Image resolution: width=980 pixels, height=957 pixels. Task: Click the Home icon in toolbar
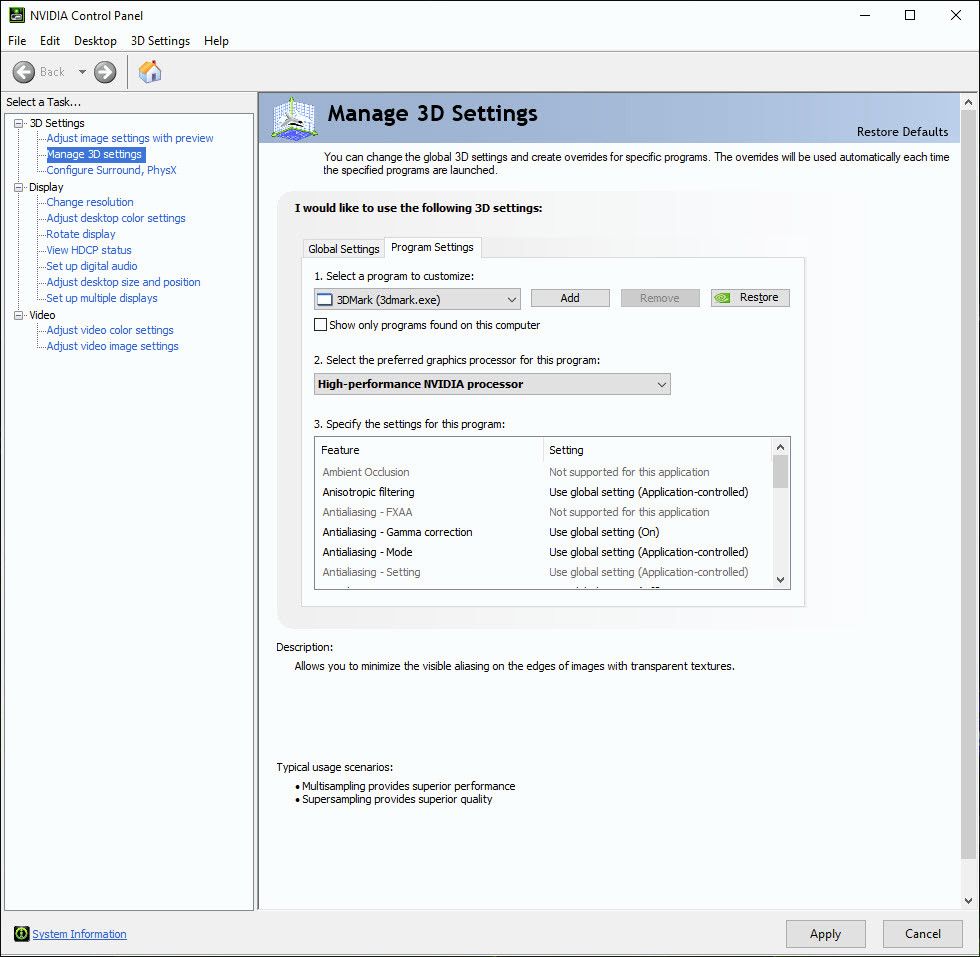click(x=150, y=72)
